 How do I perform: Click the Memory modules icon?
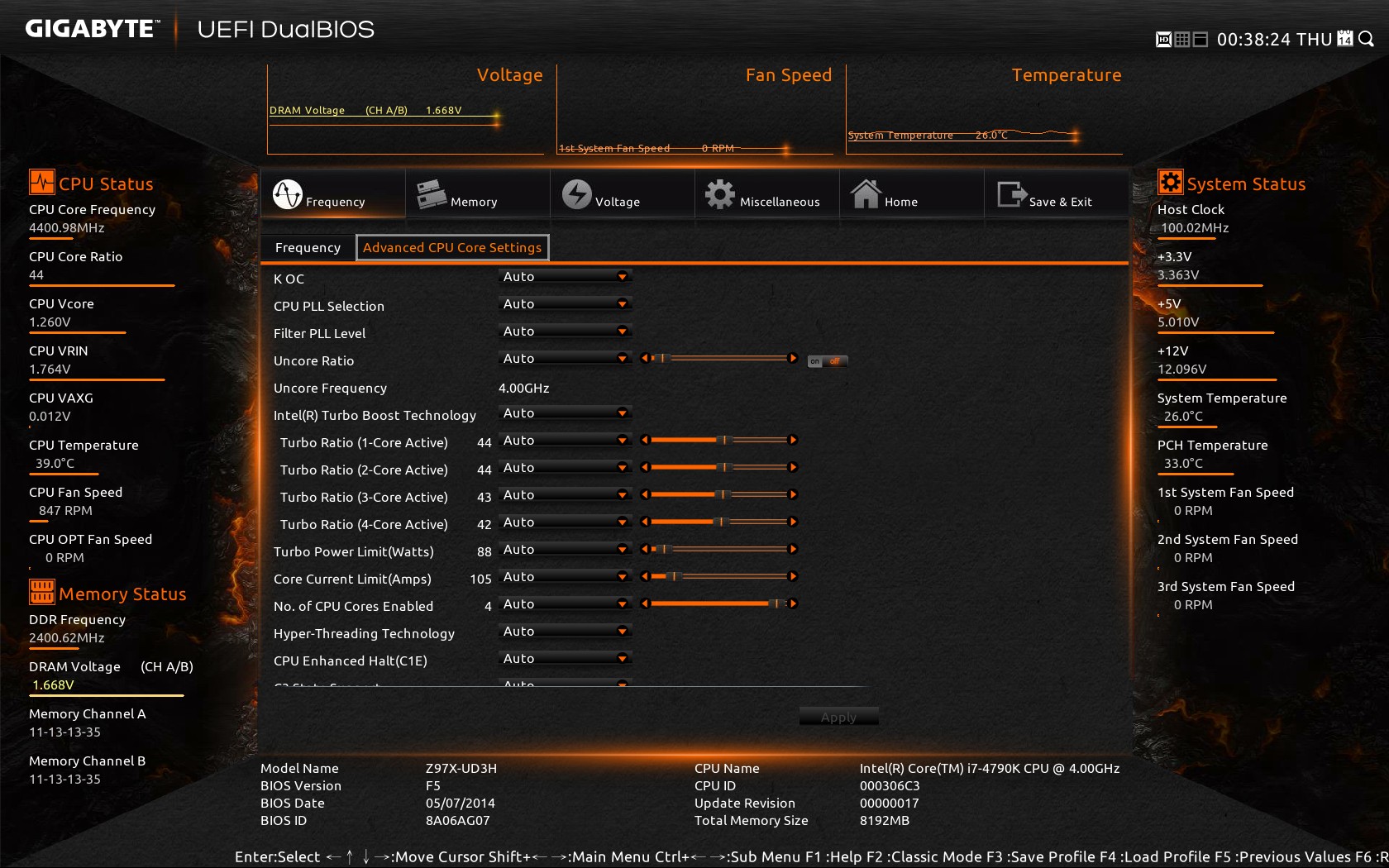click(x=432, y=194)
